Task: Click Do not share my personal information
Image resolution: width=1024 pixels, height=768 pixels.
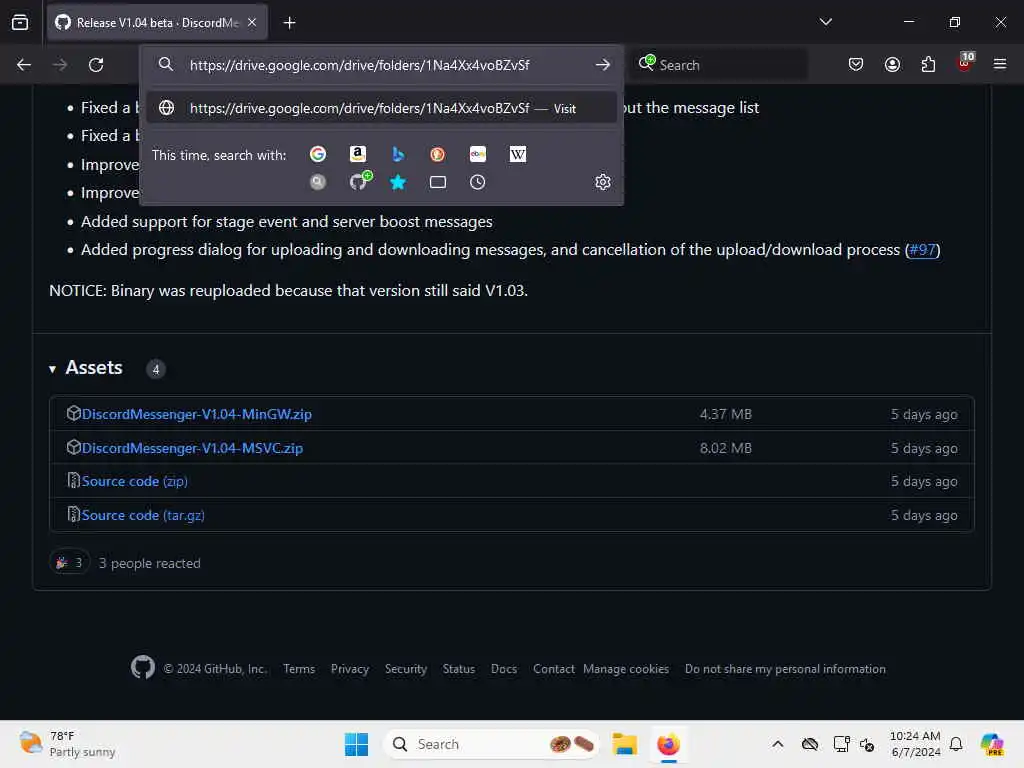Action: 785,669
